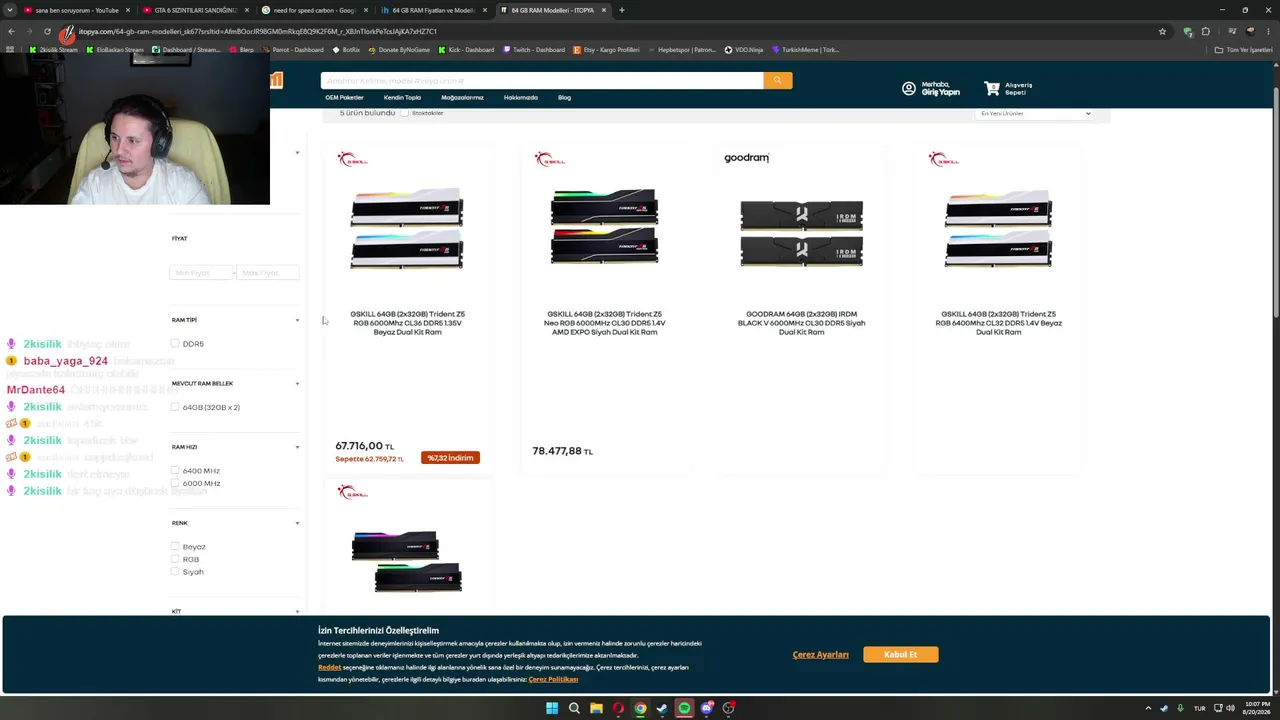Collapse the KİT filter section

[x=297, y=611]
